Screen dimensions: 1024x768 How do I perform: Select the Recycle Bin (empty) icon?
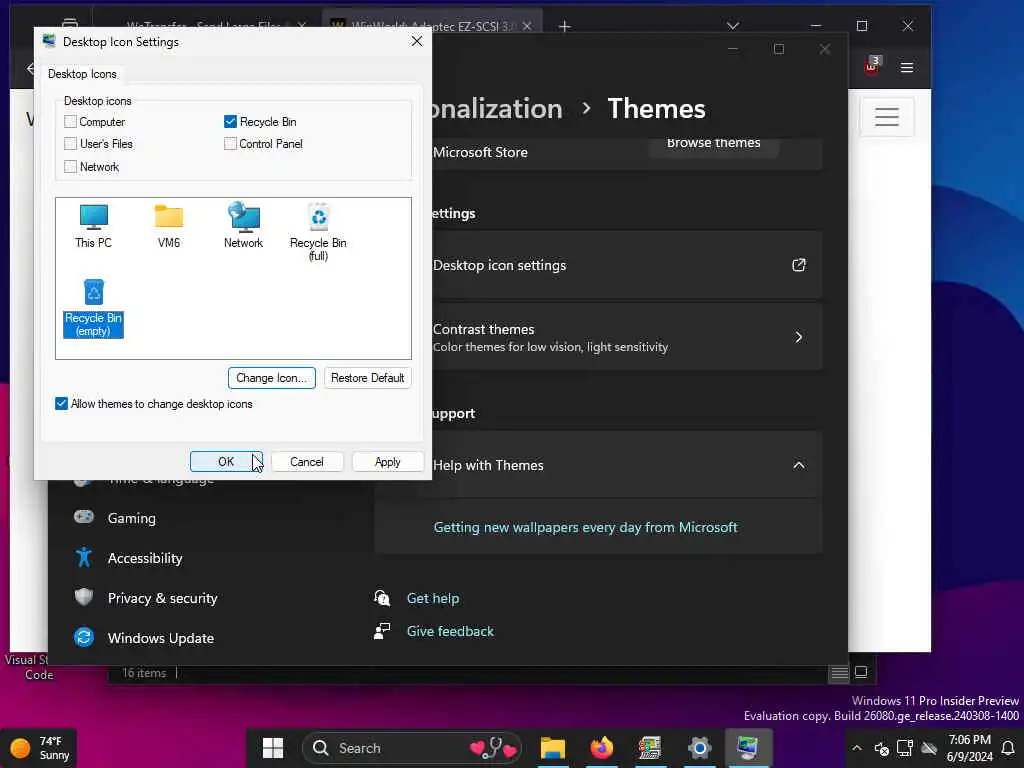click(93, 308)
